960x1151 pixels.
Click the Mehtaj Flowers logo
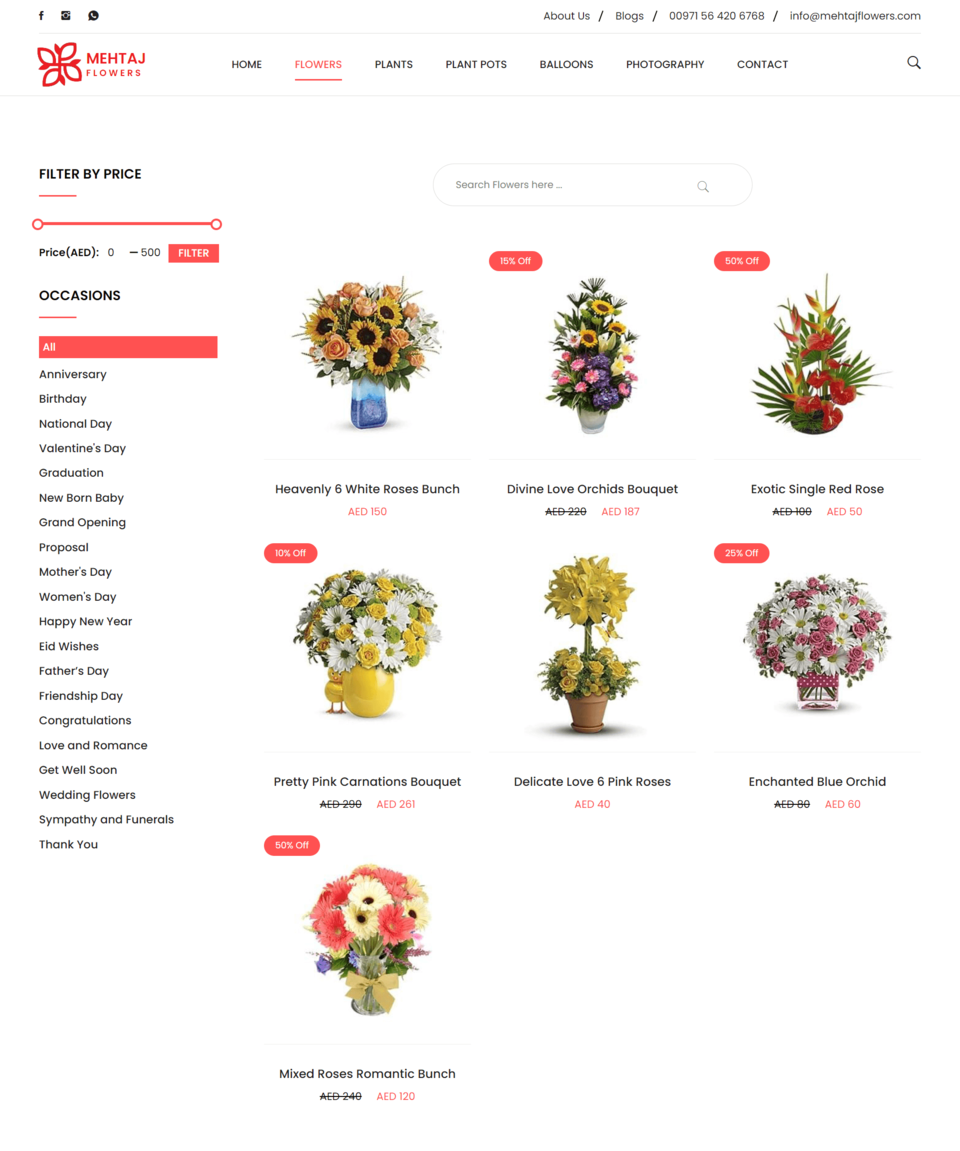(92, 65)
